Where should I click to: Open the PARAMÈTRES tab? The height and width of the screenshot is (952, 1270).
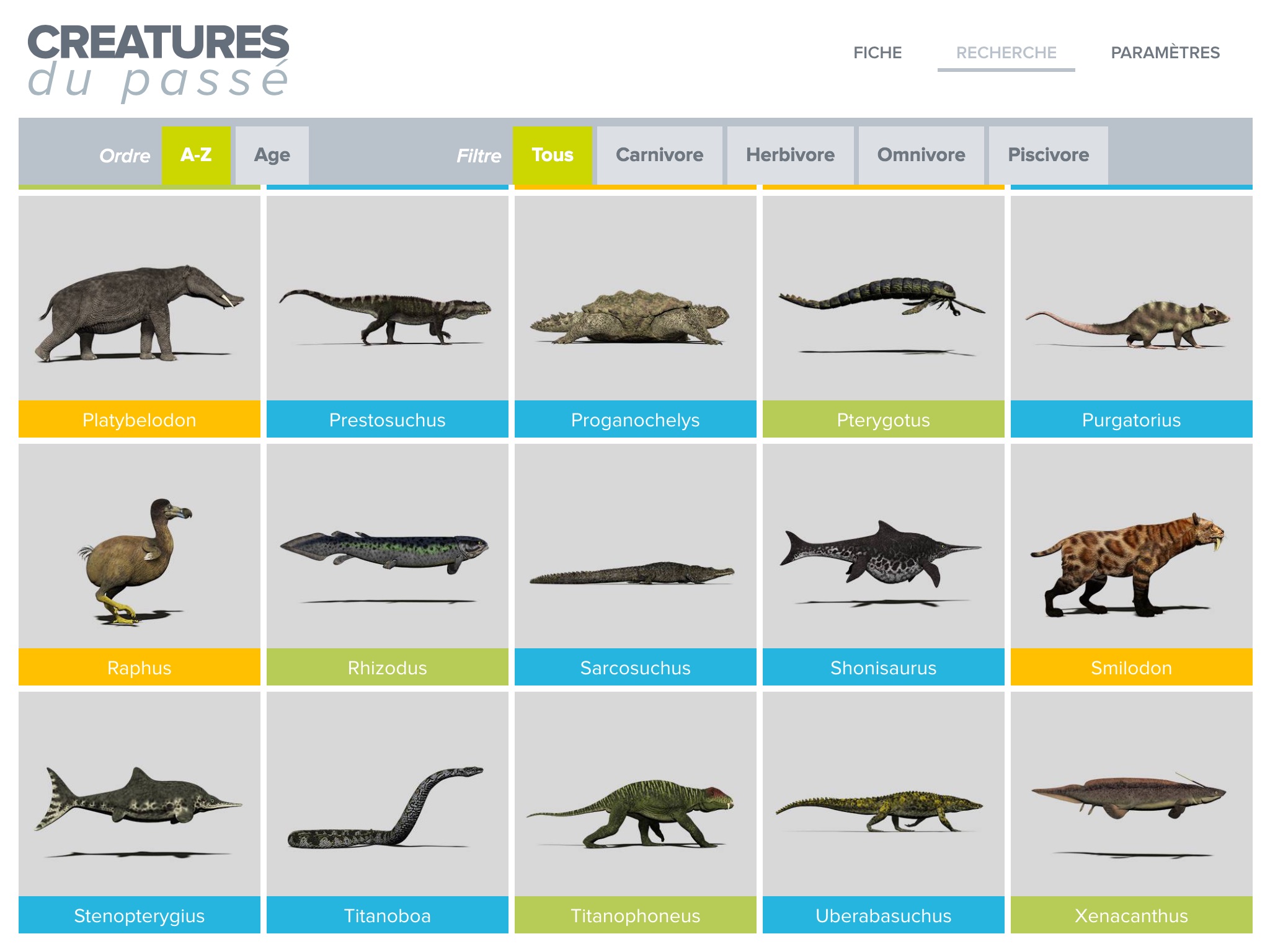(1165, 53)
